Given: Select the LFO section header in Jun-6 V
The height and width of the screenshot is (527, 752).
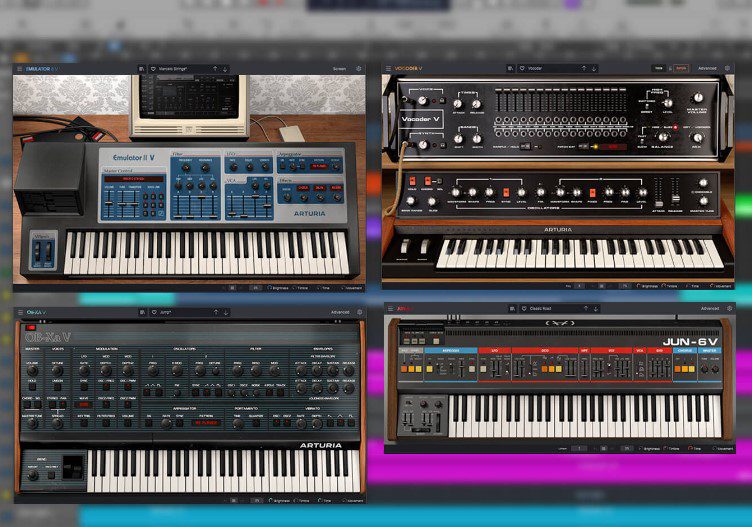Looking at the screenshot, I should point(494,351).
